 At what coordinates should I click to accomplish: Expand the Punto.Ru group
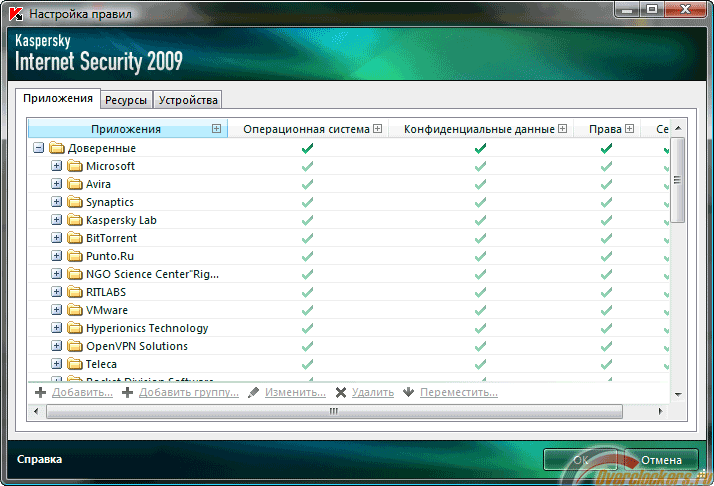pos(56,256)
